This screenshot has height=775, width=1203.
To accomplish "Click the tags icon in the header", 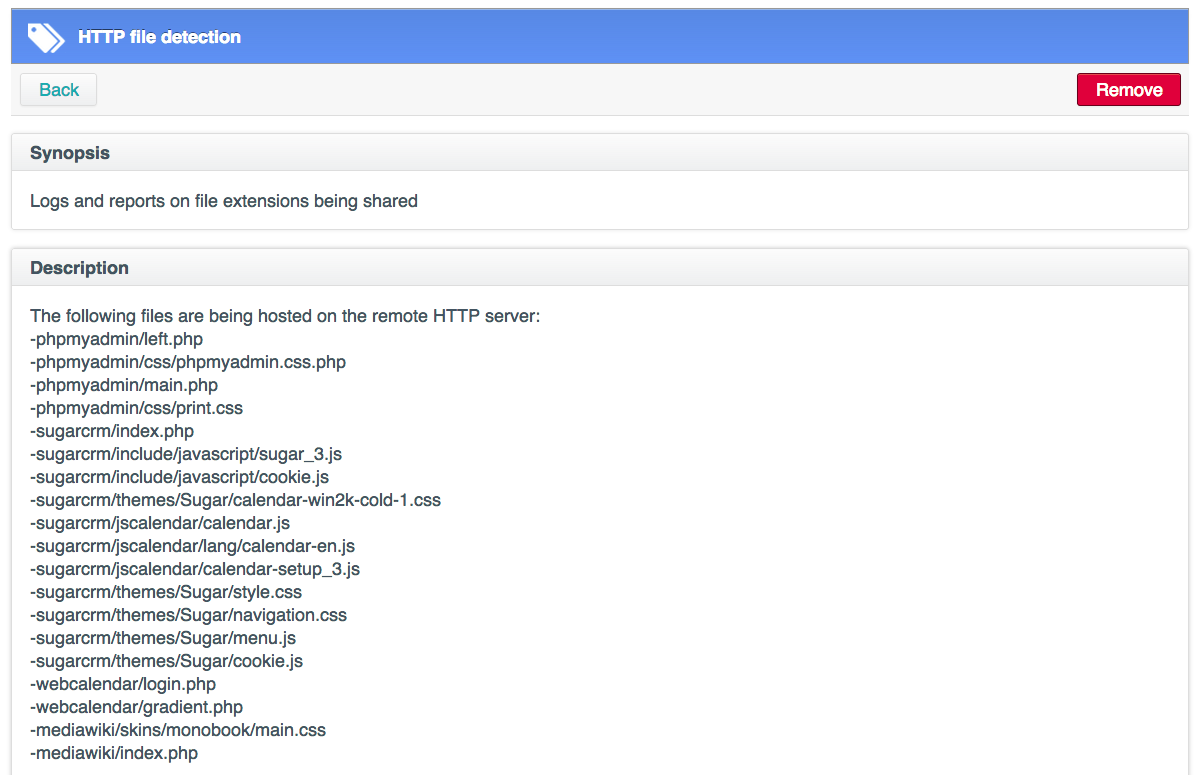I will (x=45, y=38).
